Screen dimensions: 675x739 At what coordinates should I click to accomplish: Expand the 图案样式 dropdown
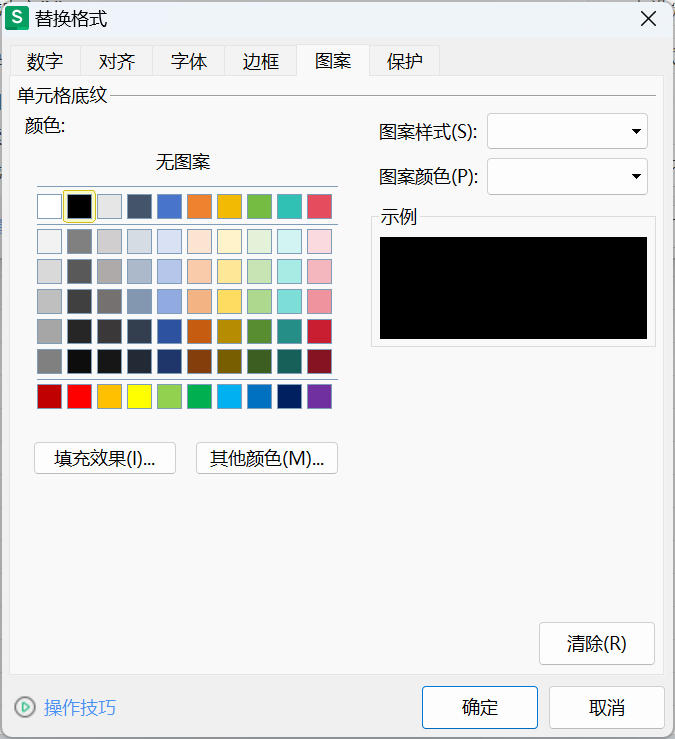[x=567, y=131]
